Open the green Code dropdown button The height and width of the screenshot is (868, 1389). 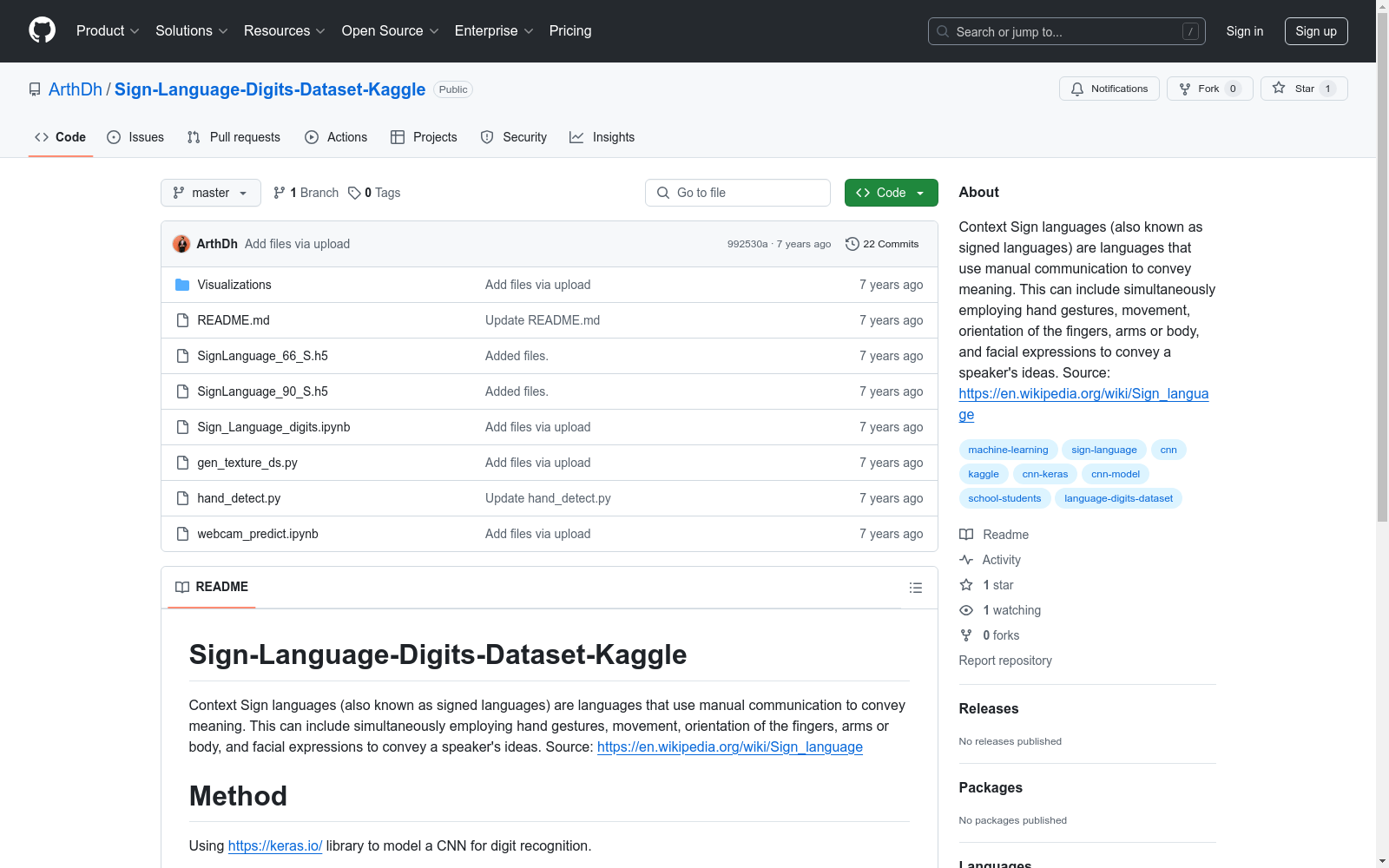(891, 193)
